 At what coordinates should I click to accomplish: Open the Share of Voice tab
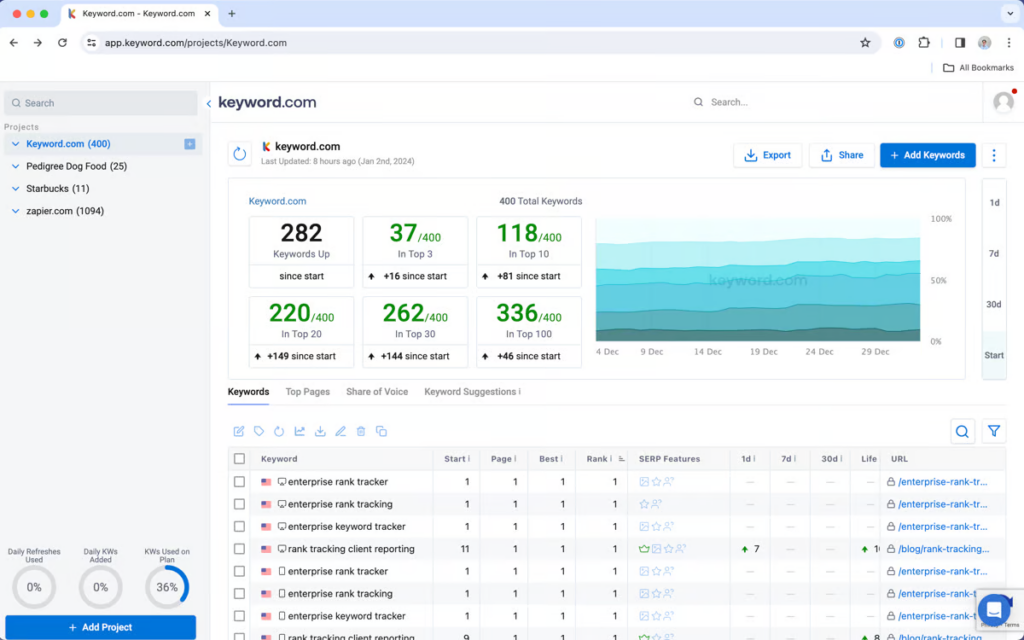[x=377, y=392]
